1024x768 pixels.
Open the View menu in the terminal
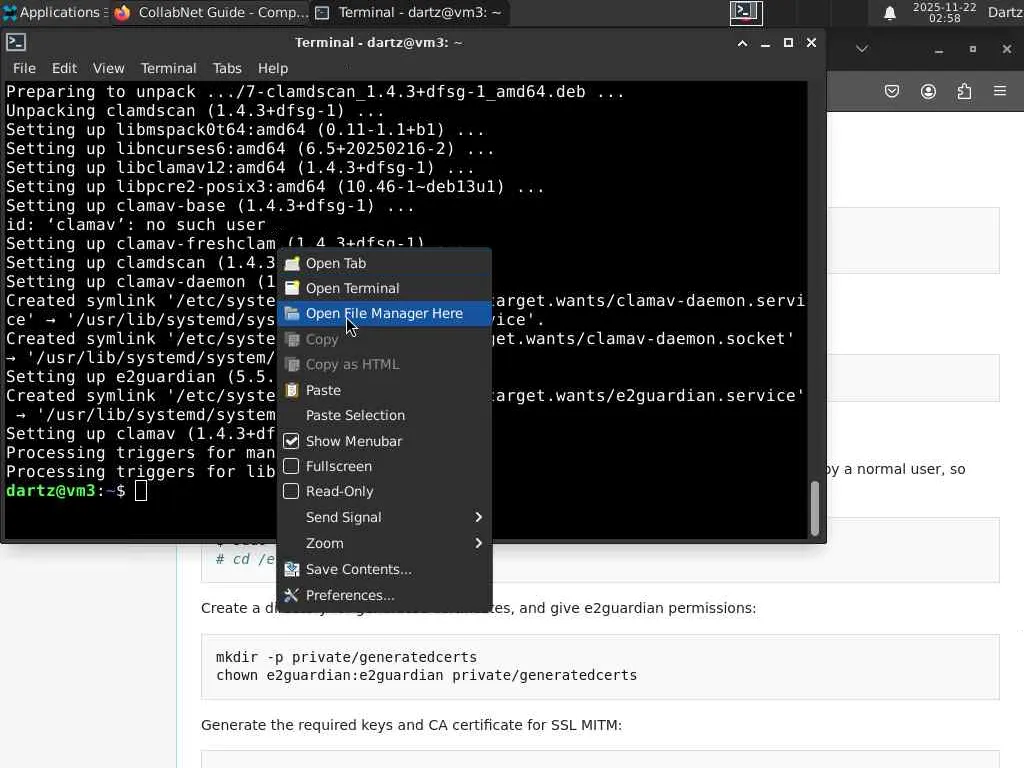[x=108, y=68]
